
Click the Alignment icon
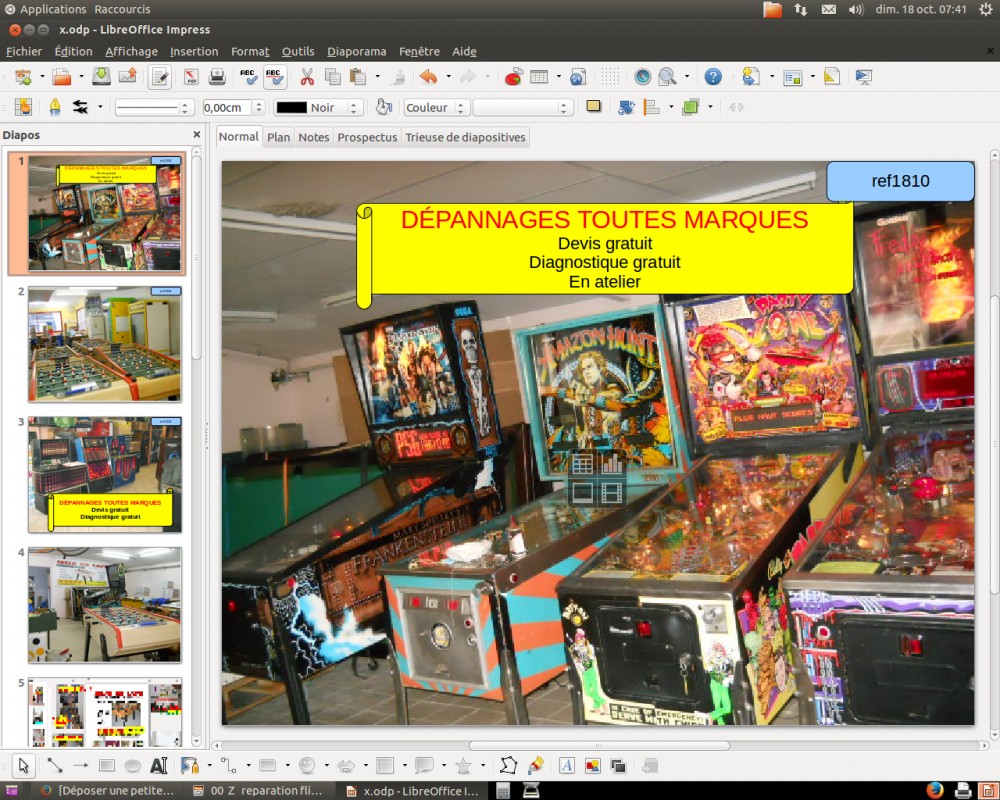click(652, 107)
